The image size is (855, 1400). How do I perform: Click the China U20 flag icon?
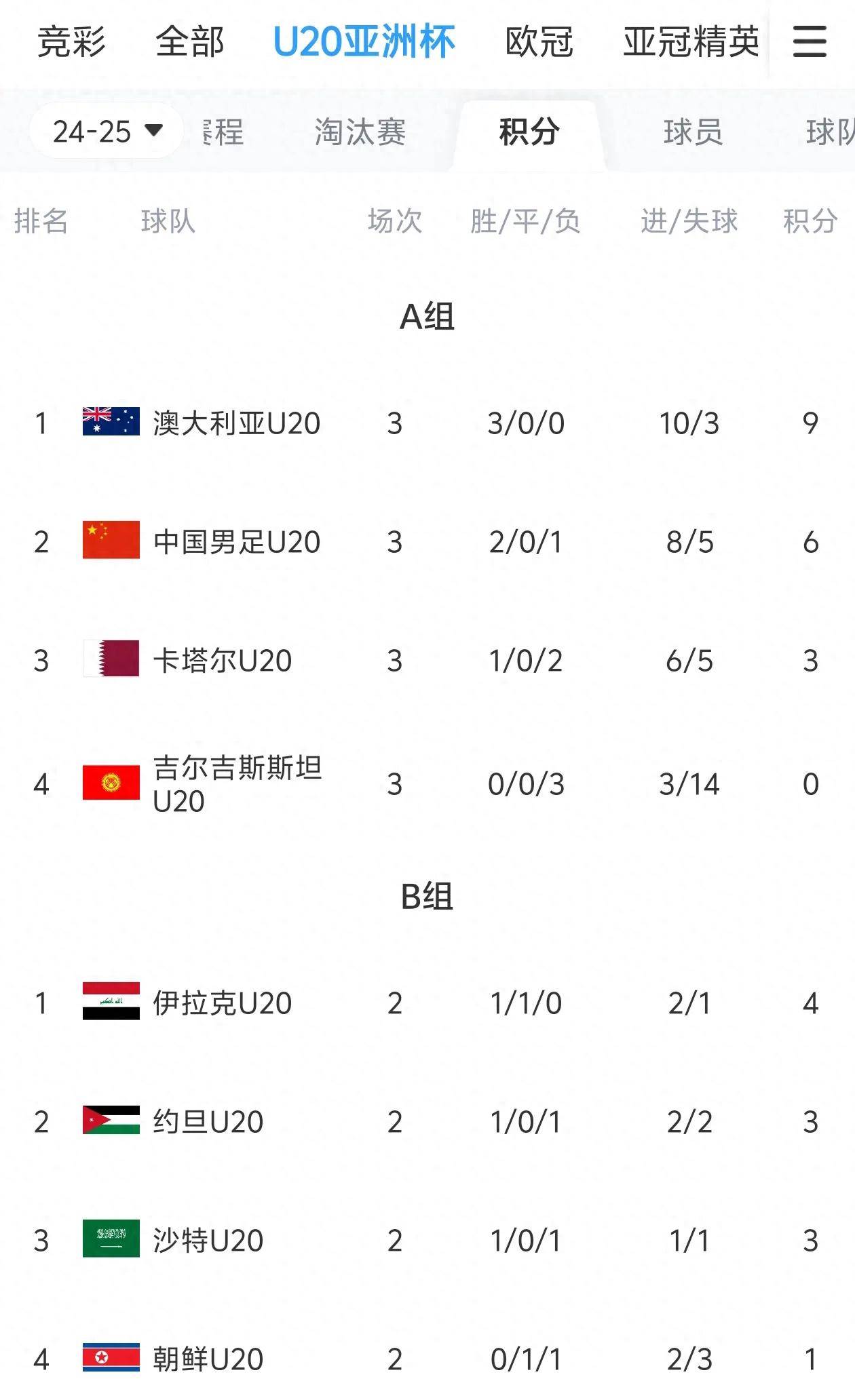pos(111,540)
